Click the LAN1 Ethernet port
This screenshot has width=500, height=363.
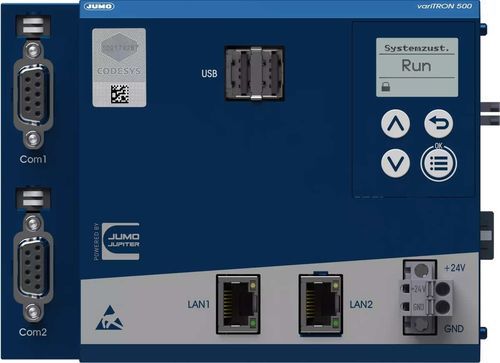click(238, 304)
